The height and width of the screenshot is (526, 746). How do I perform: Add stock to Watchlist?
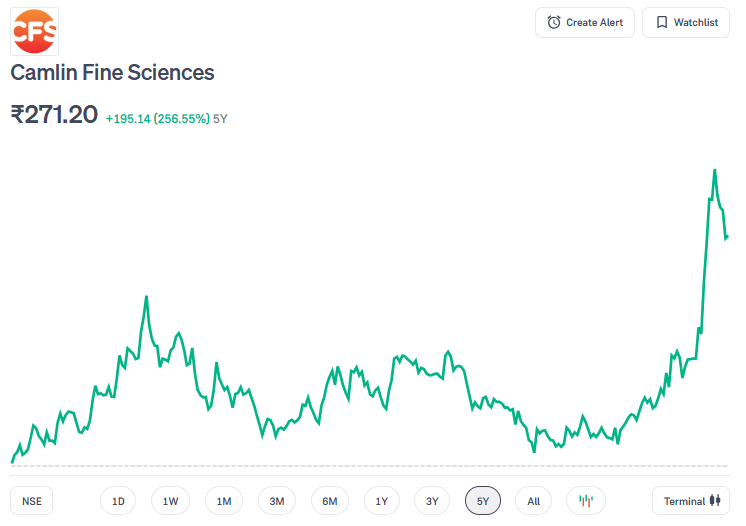[686, 22]
